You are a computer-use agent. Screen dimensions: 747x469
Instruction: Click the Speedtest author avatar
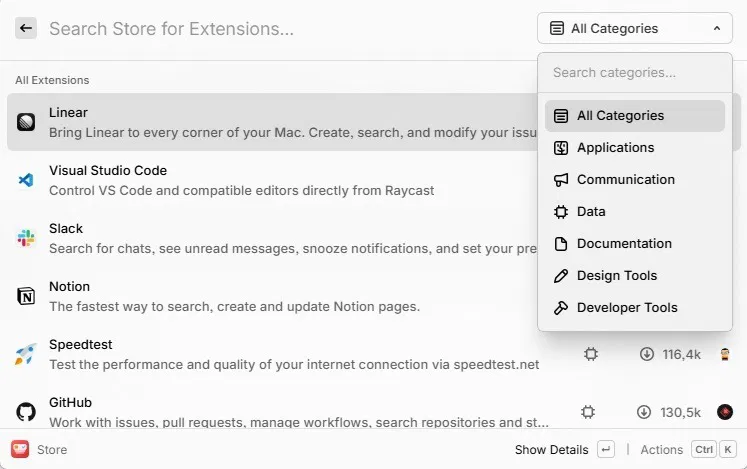click(725, 354)
